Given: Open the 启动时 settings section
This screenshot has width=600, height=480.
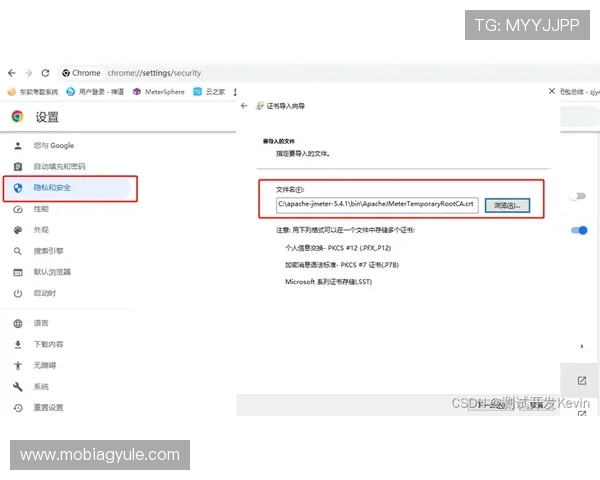Looking at the screenshot, I should [45, 293].
